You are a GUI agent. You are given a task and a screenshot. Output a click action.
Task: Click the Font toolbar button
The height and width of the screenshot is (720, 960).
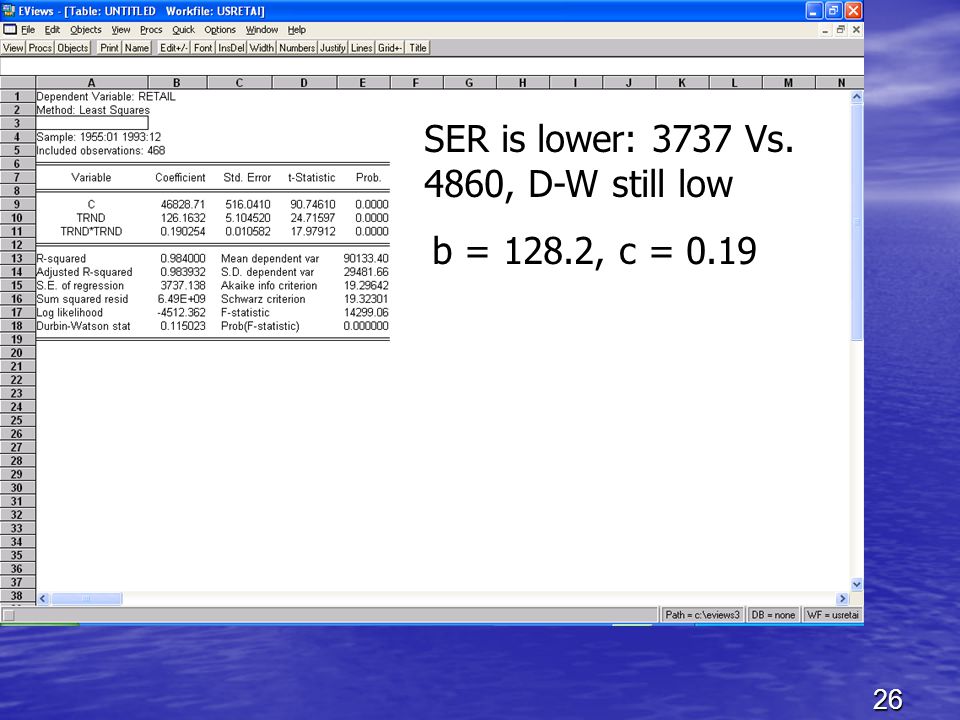(203, 48)
